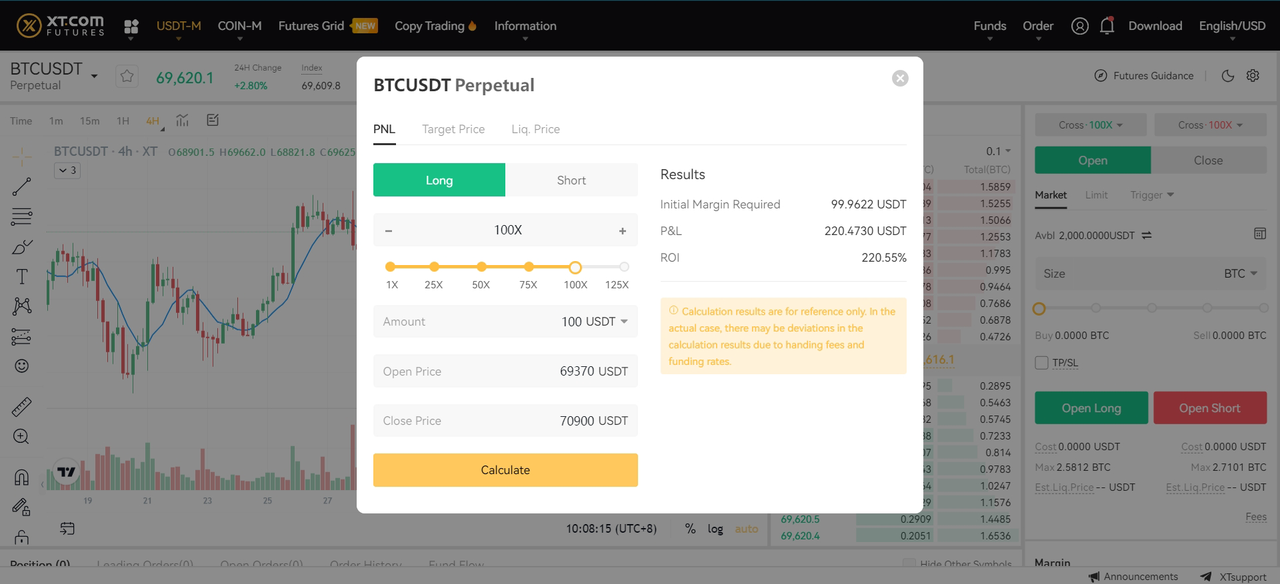Click the TradingView logo on chart
The width and height of the screenshot is (1280, 584).
coord(67,471)
